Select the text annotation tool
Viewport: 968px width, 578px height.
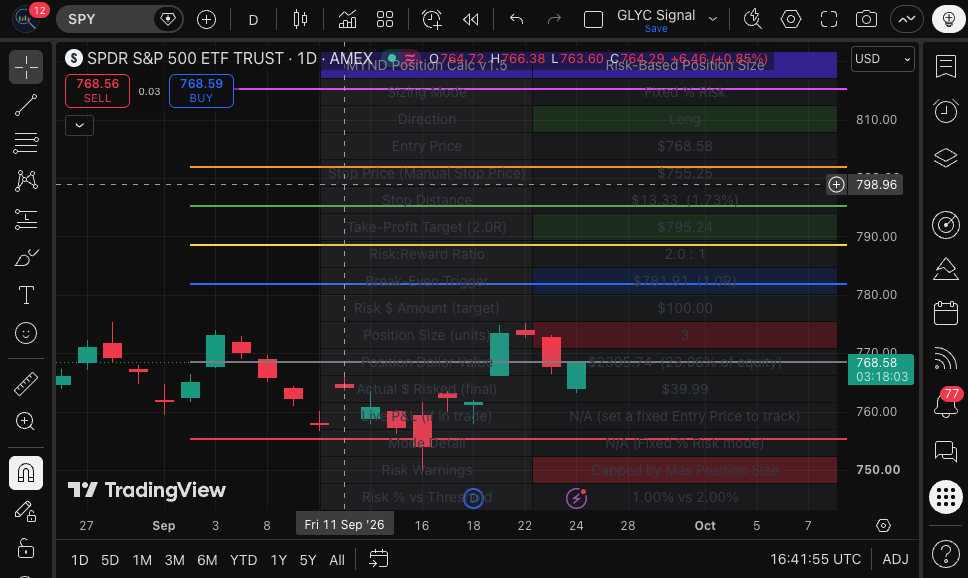pos(26,295)
